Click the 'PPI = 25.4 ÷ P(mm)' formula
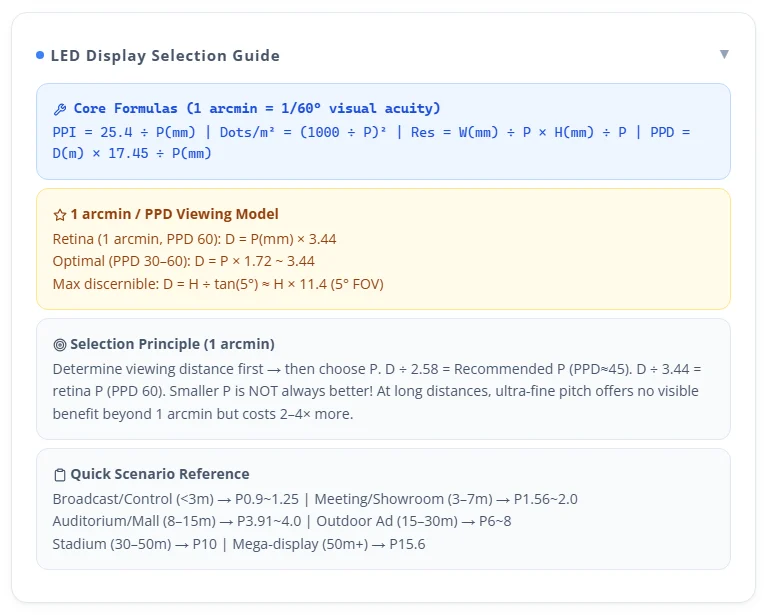The width and height of the screenshot is (773, 615). (124, 132)
